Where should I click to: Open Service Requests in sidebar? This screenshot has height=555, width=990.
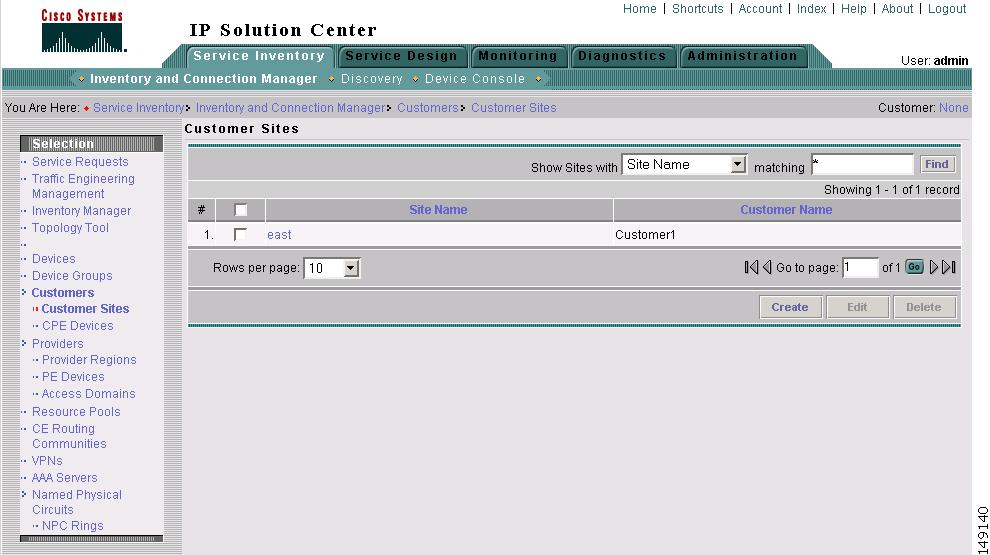click(x=80, y=162)
